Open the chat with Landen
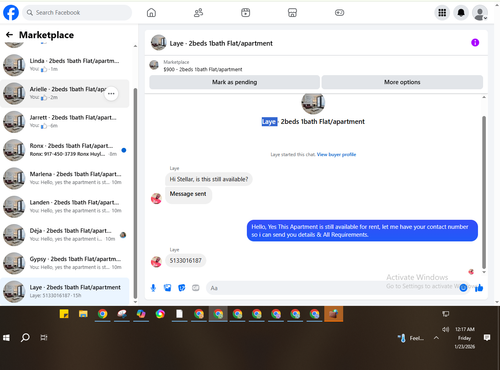500x370 pixels. tap(65, 207)
